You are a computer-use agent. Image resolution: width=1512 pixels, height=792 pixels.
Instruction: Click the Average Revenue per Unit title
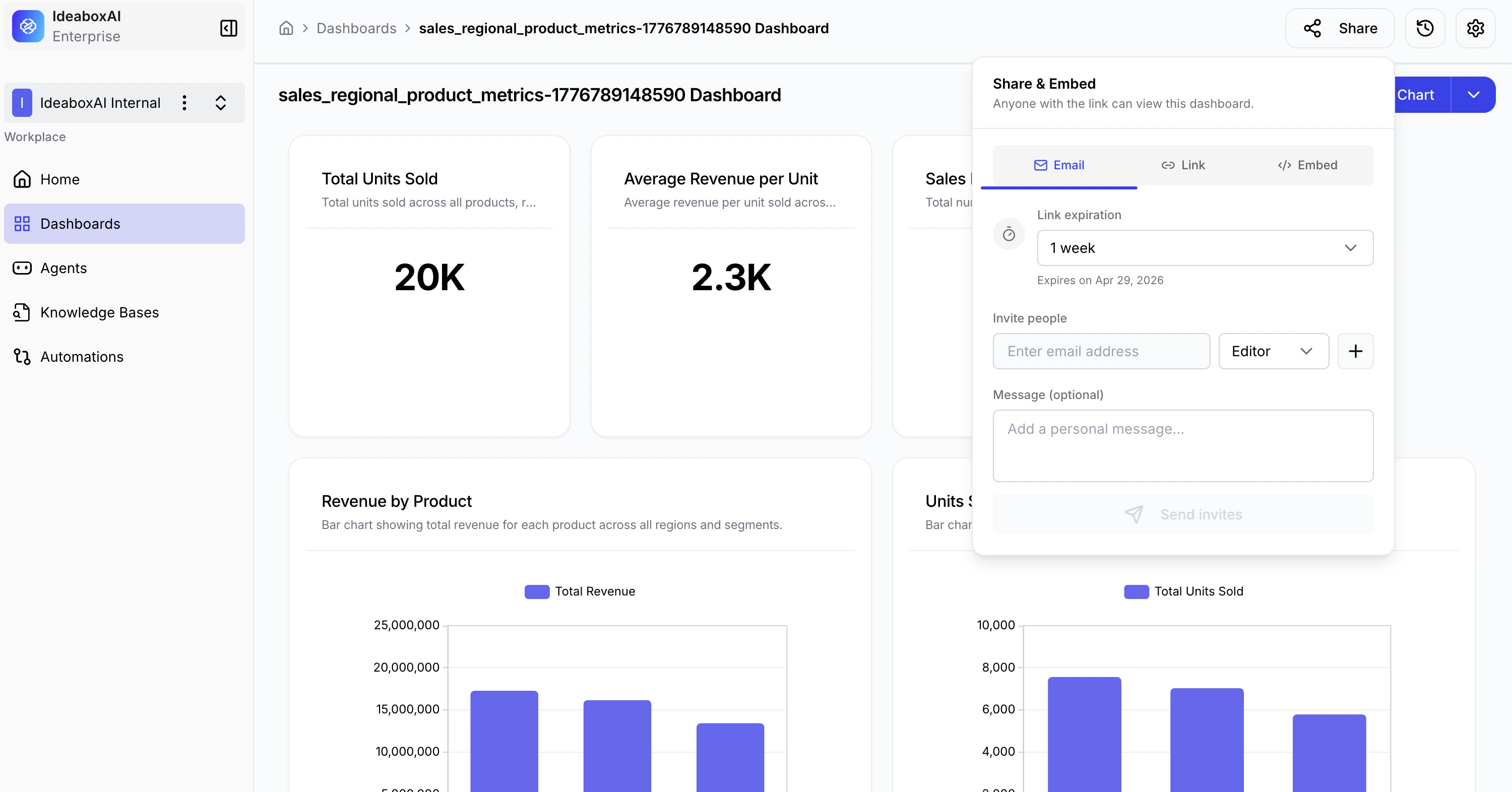pos(721,179)
